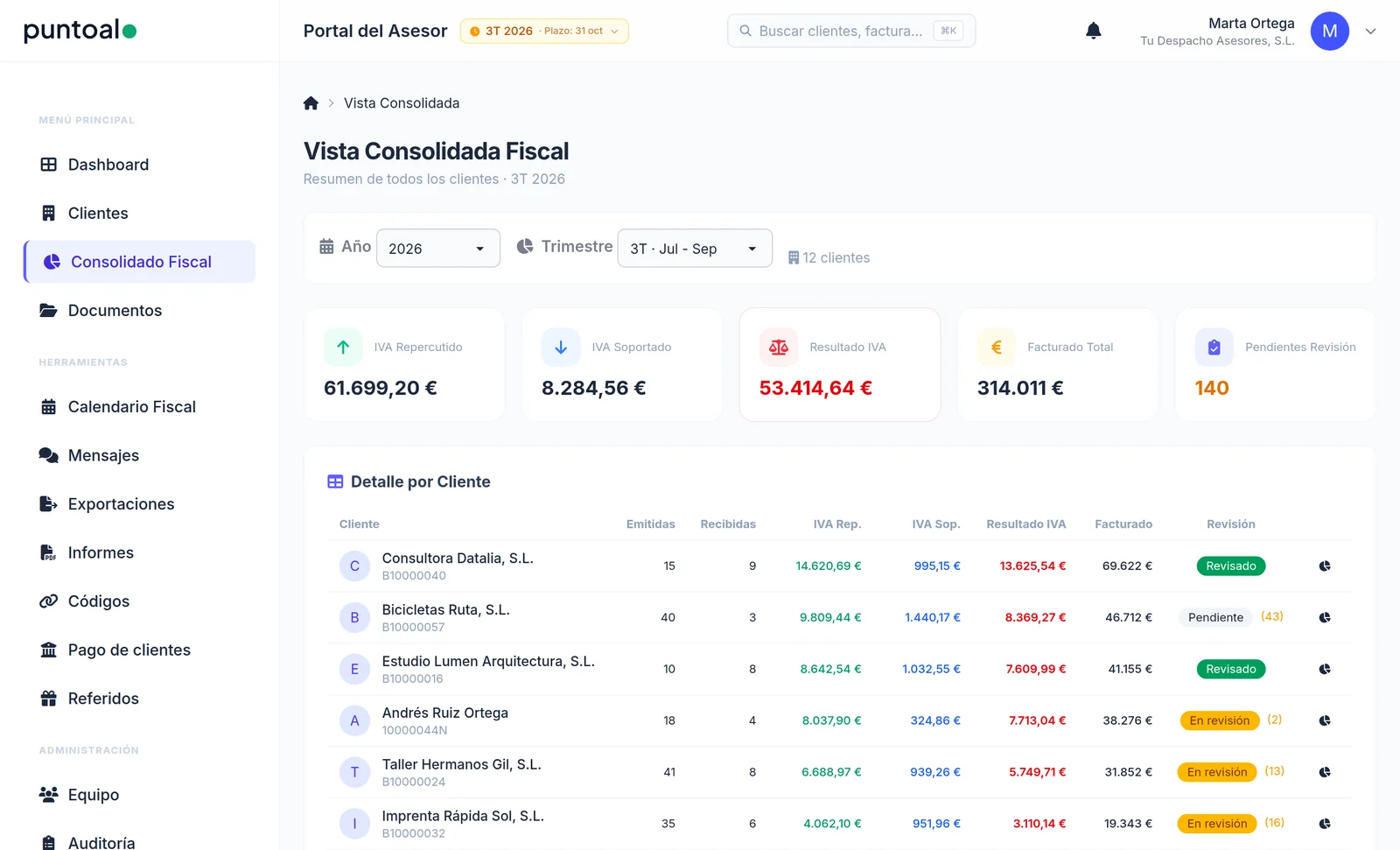Click the Pendiente badge for Bicicletas Ruta

[1215, 618]
